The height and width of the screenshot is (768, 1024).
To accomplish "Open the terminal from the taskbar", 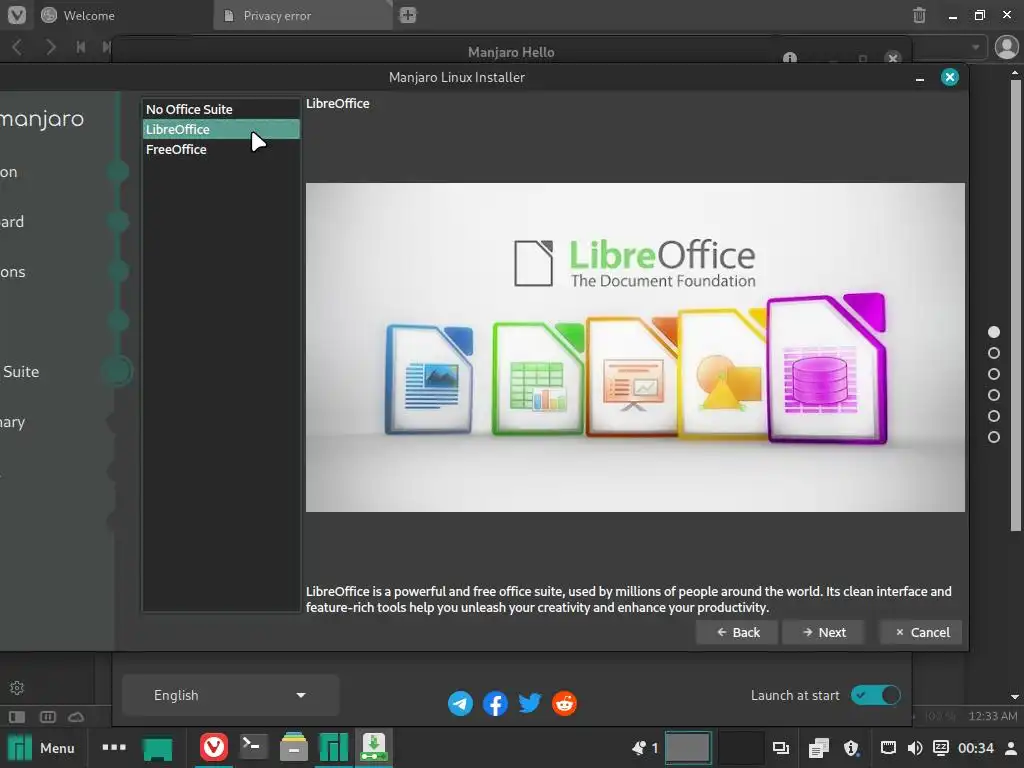I will [253, 747].
